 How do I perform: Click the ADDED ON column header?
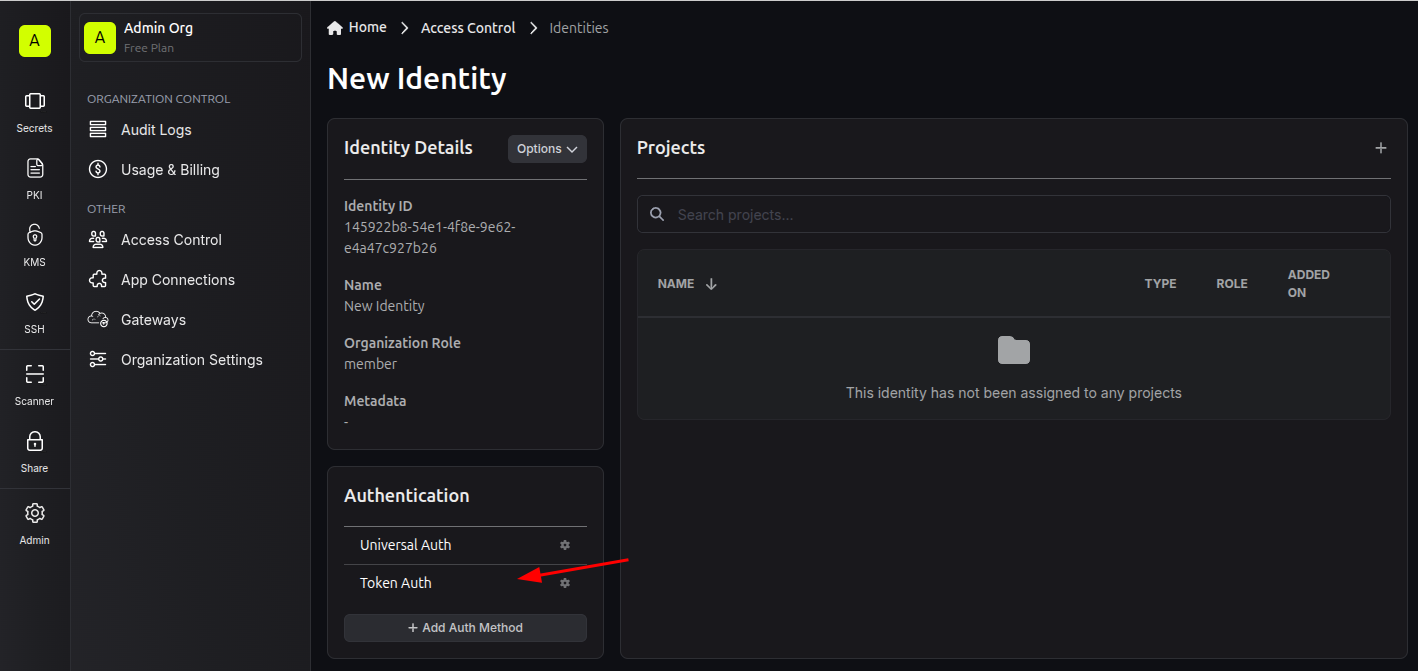1309,284
